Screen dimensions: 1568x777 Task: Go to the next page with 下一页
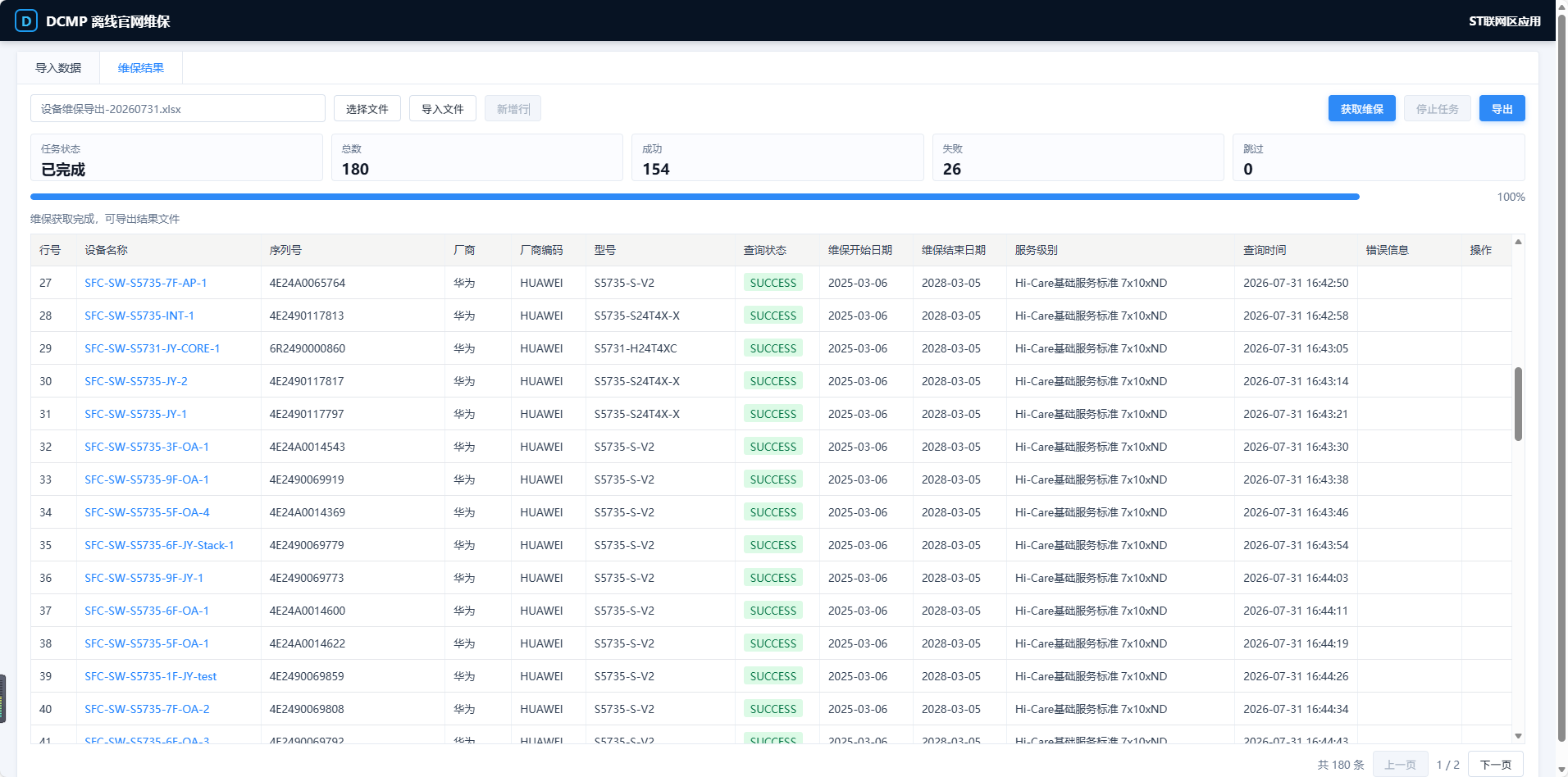[1496, 764]
